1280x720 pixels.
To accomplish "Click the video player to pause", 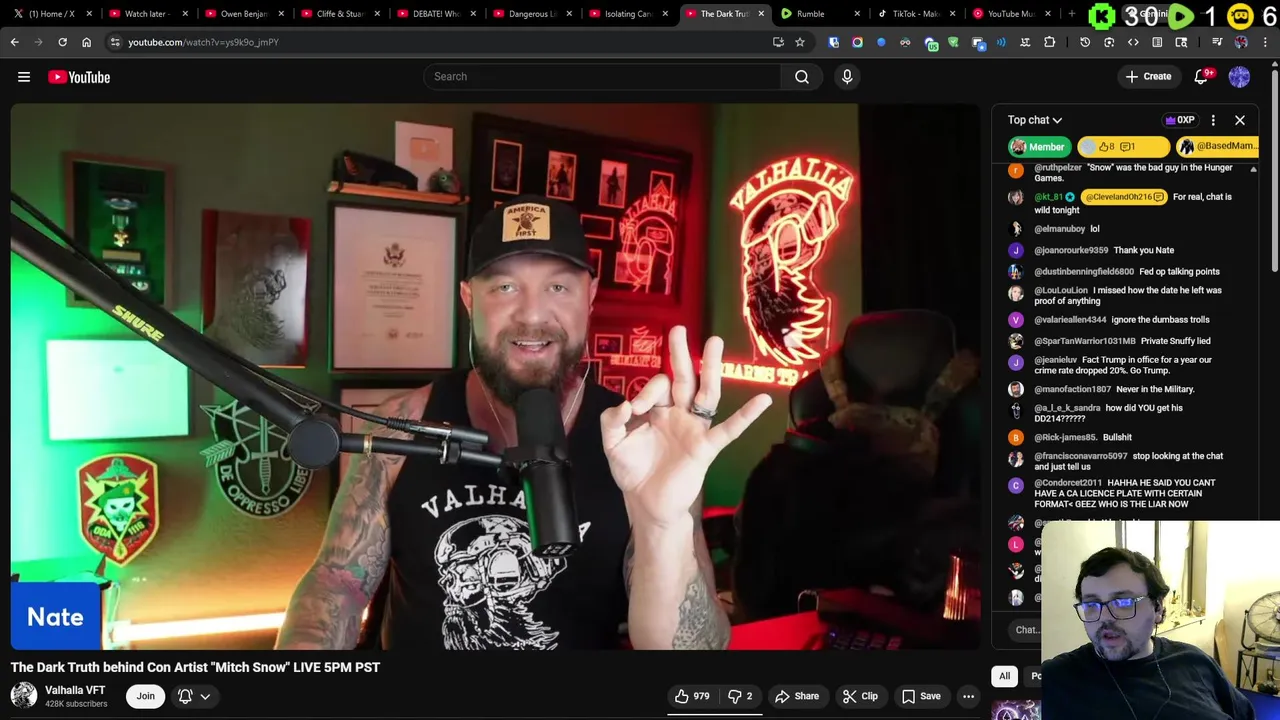I will [496, 377].
